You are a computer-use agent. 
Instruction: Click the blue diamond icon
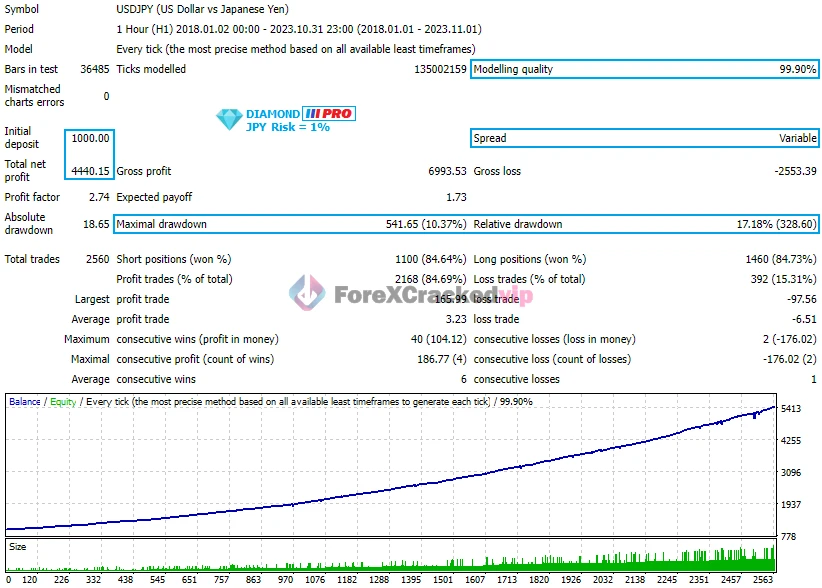[x=229, y=119]
